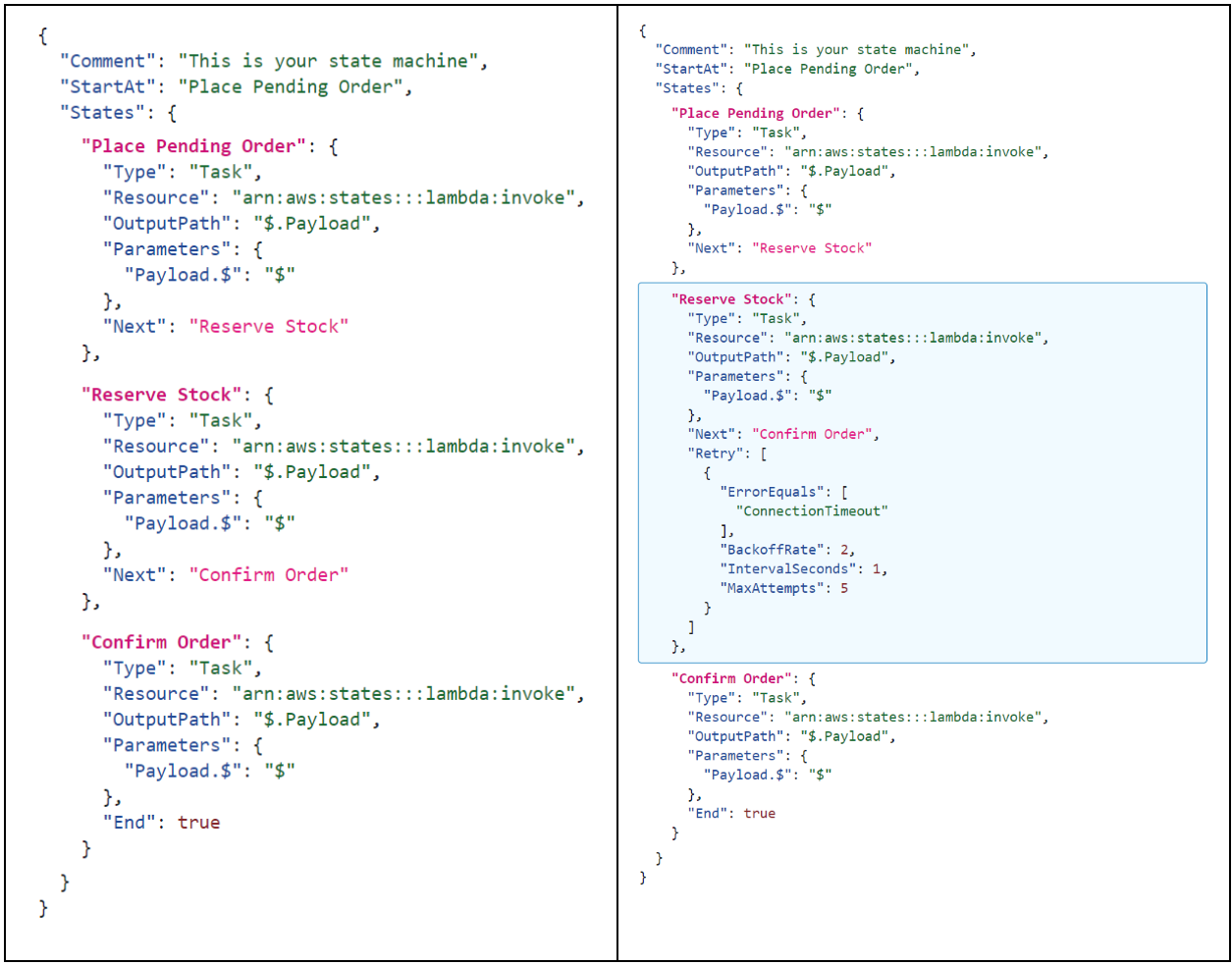This screenshot has height=965, width=1232.
Task: Select the "ConnectionTimeout" error value
Action: pos(811,509)
